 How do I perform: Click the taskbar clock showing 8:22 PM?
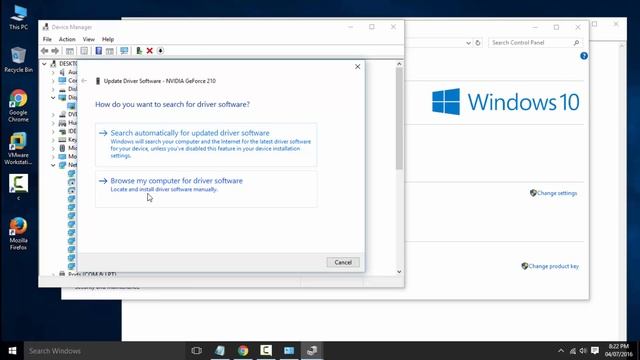pyautogui.click(x=618, y=351)
